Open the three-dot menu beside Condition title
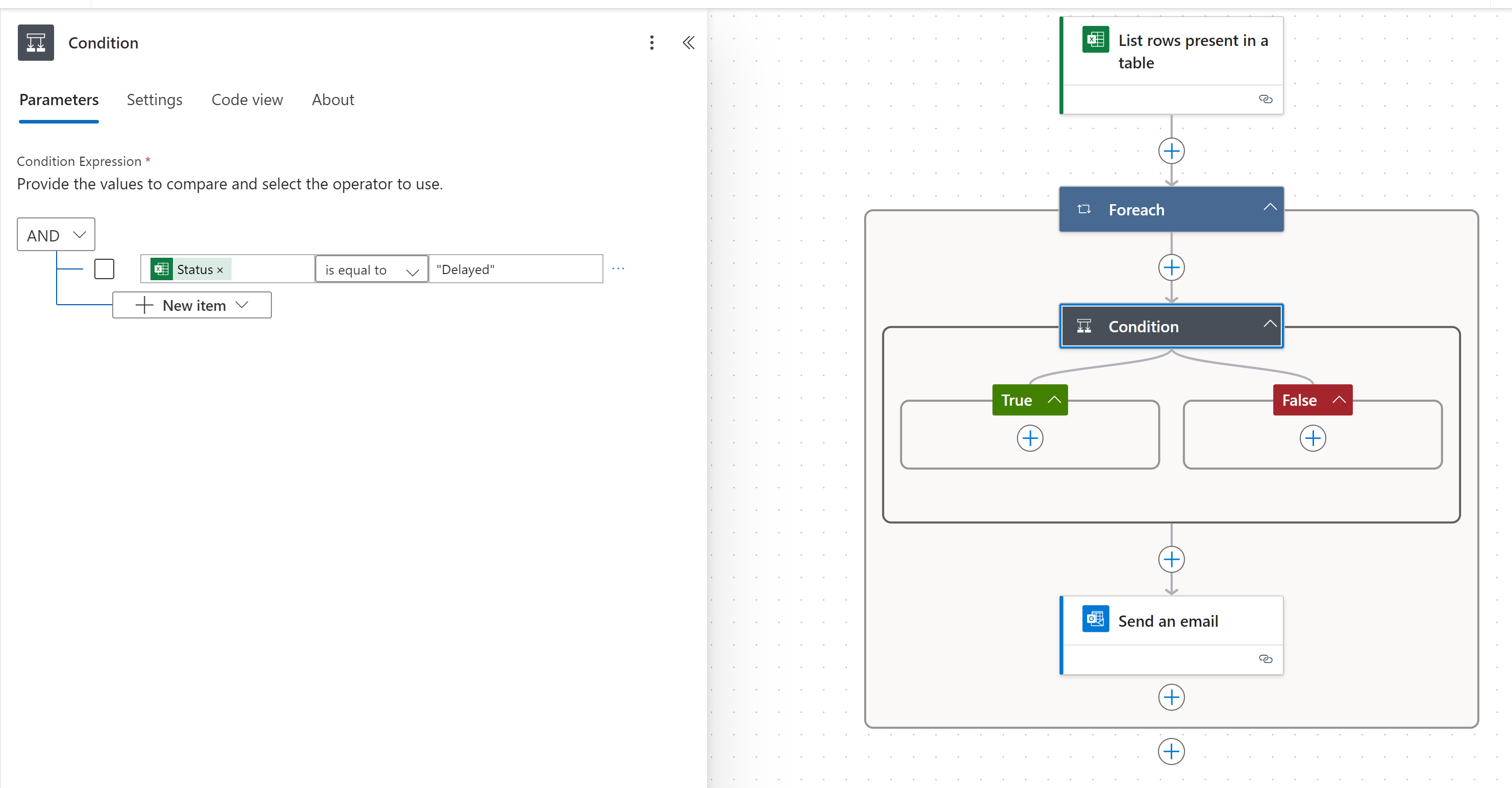1512x788 pixels. [651, 42]
